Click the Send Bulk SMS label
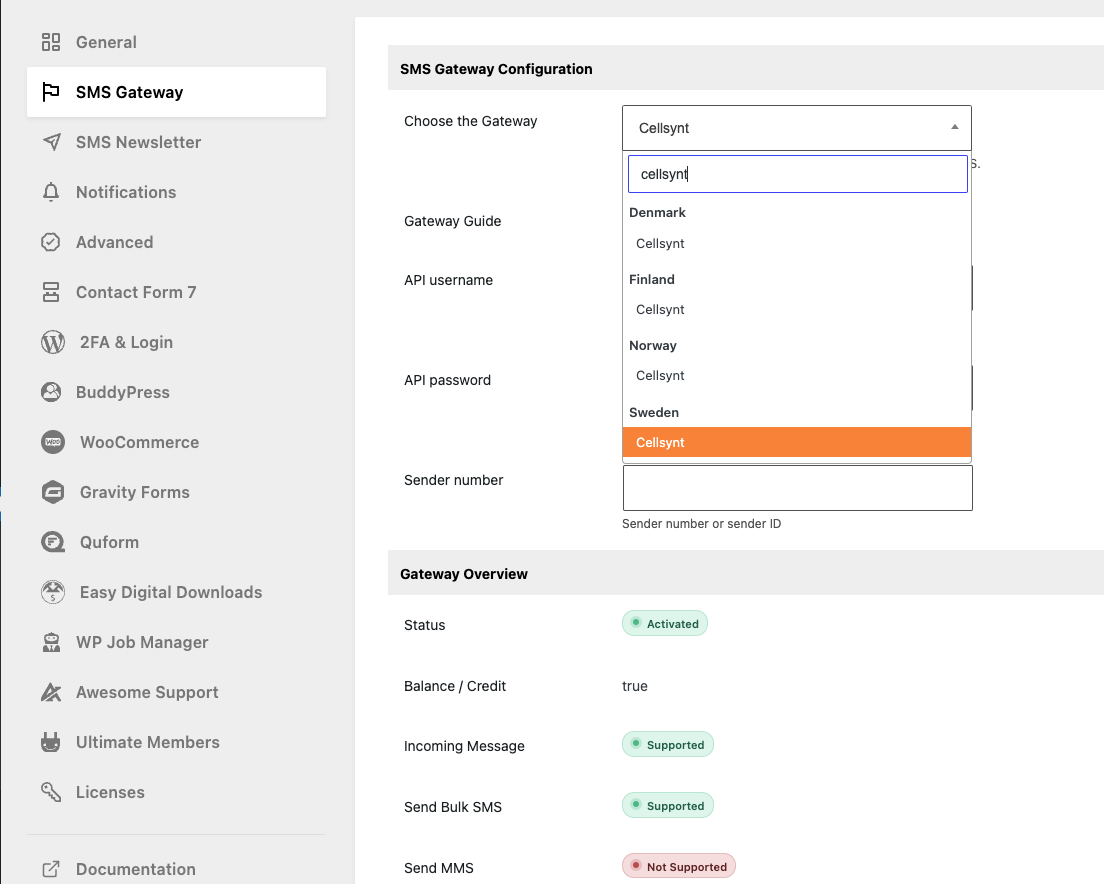 pyautogui.click(x=453, y=807)
